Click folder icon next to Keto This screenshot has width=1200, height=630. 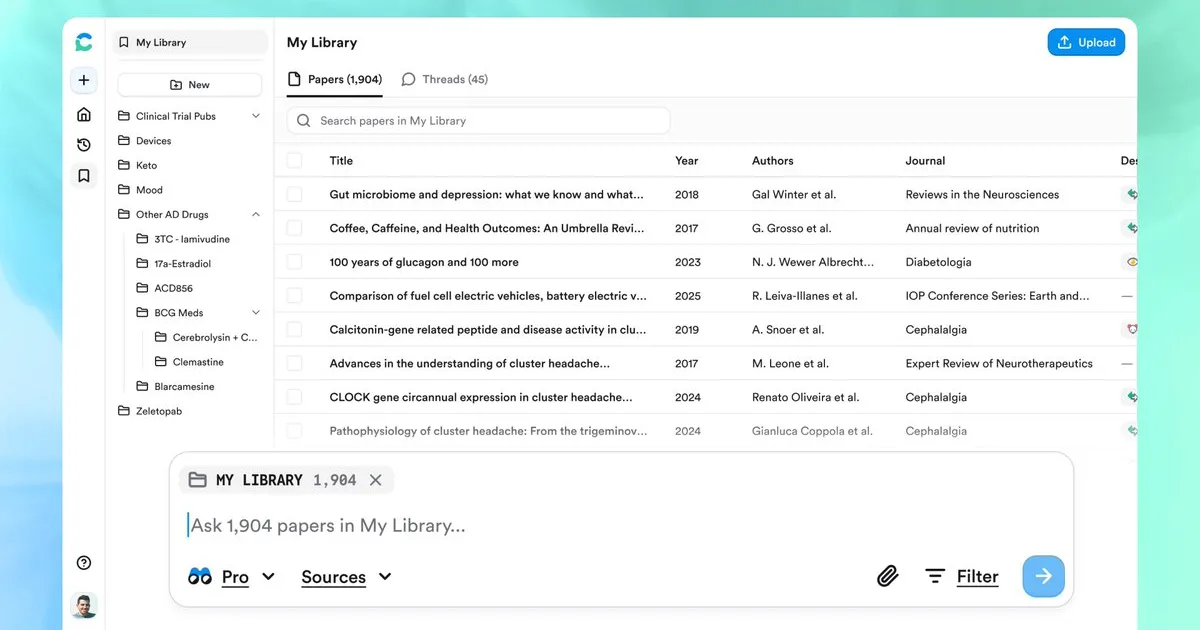click(124, 165)
